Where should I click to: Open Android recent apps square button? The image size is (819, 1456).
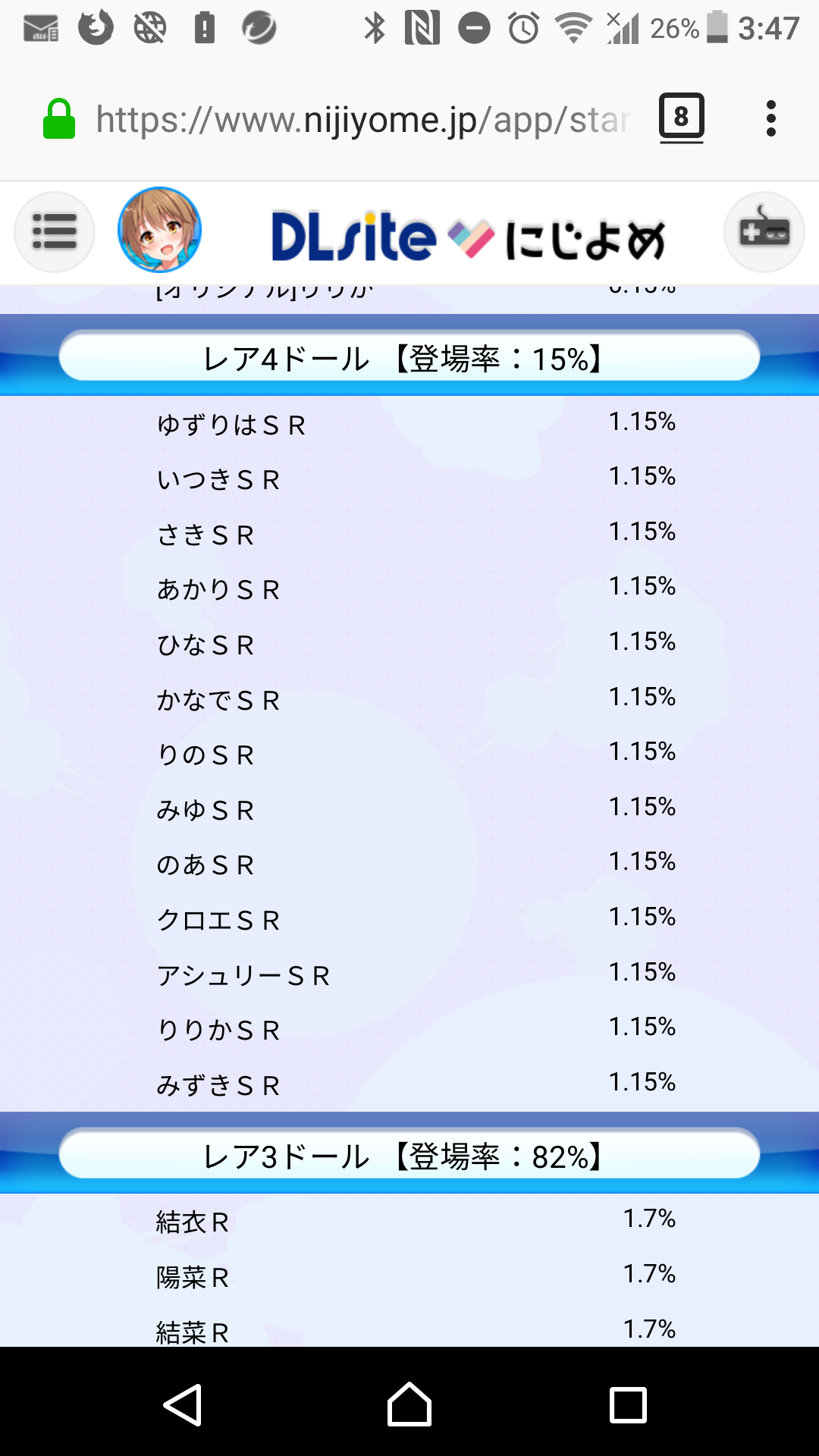628,1405
